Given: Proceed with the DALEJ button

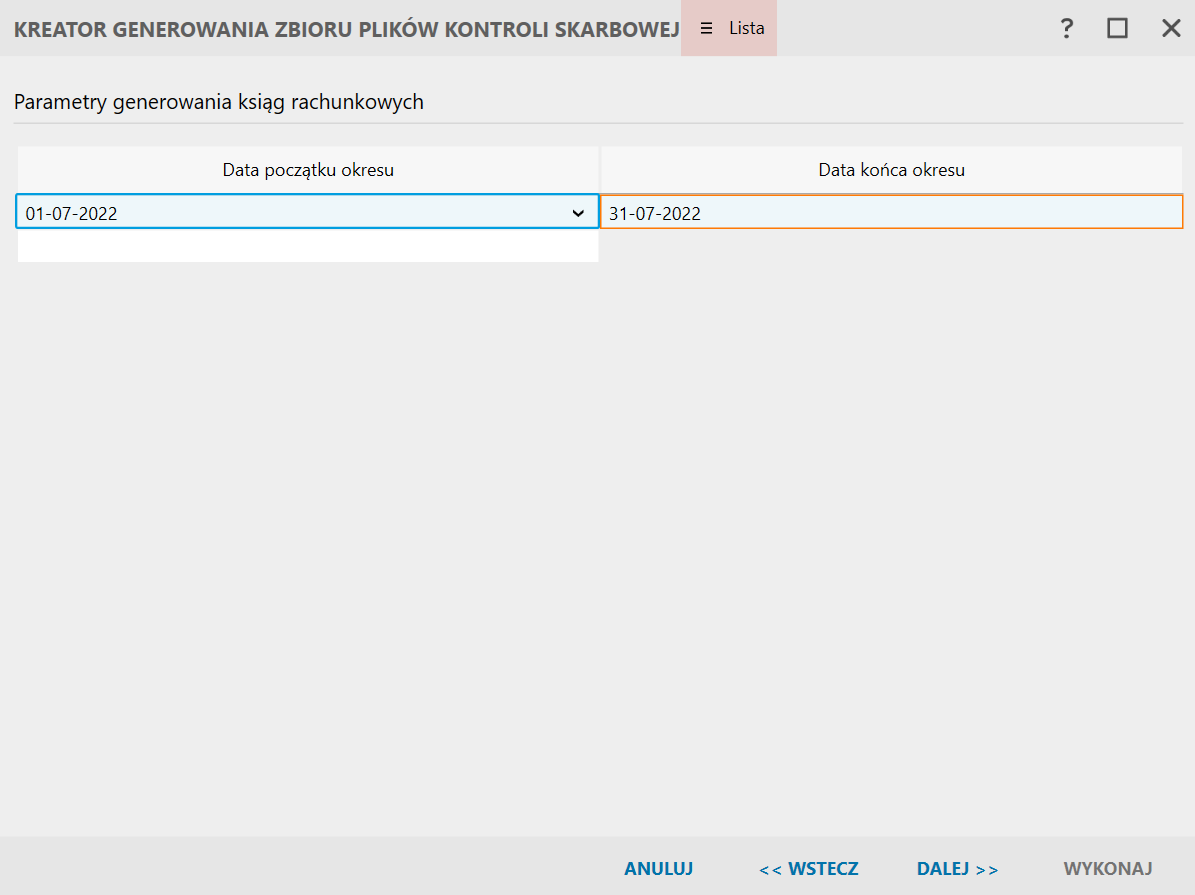Looking at the screenshot, I should click(x=957, y=868).
